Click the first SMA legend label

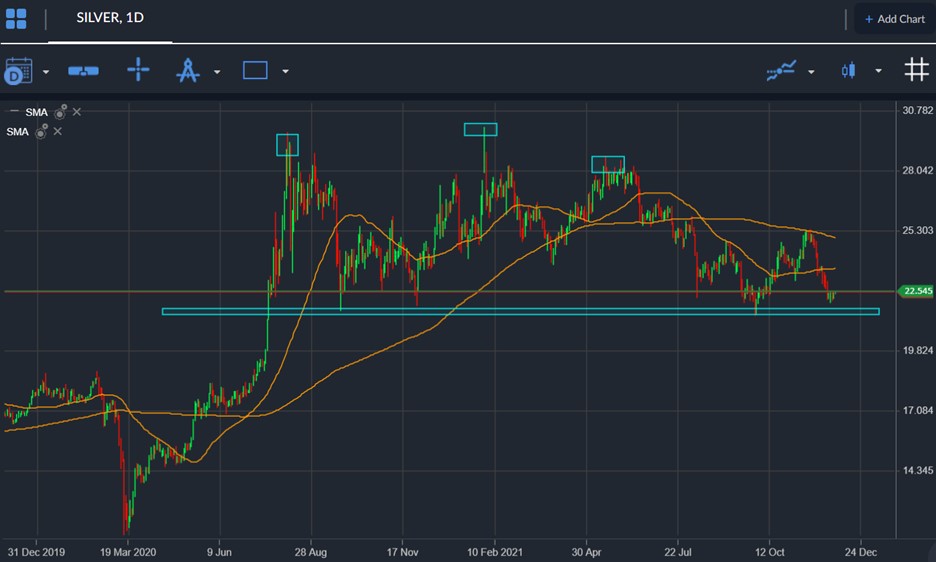(x=36, y=112)
